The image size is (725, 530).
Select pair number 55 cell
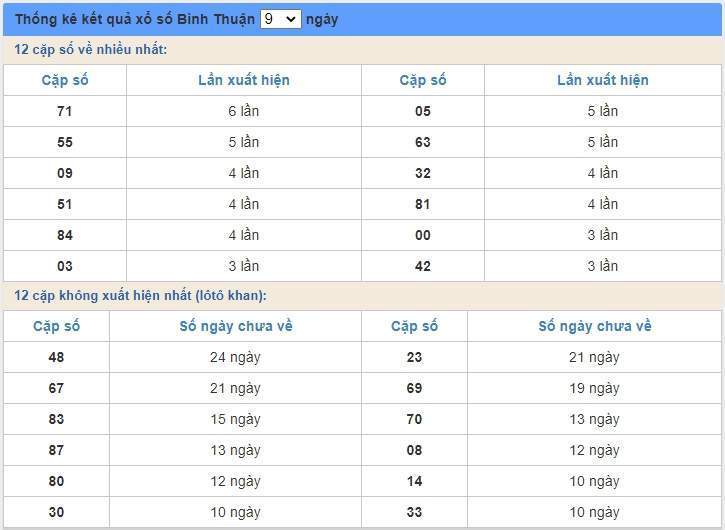[65, 142]
